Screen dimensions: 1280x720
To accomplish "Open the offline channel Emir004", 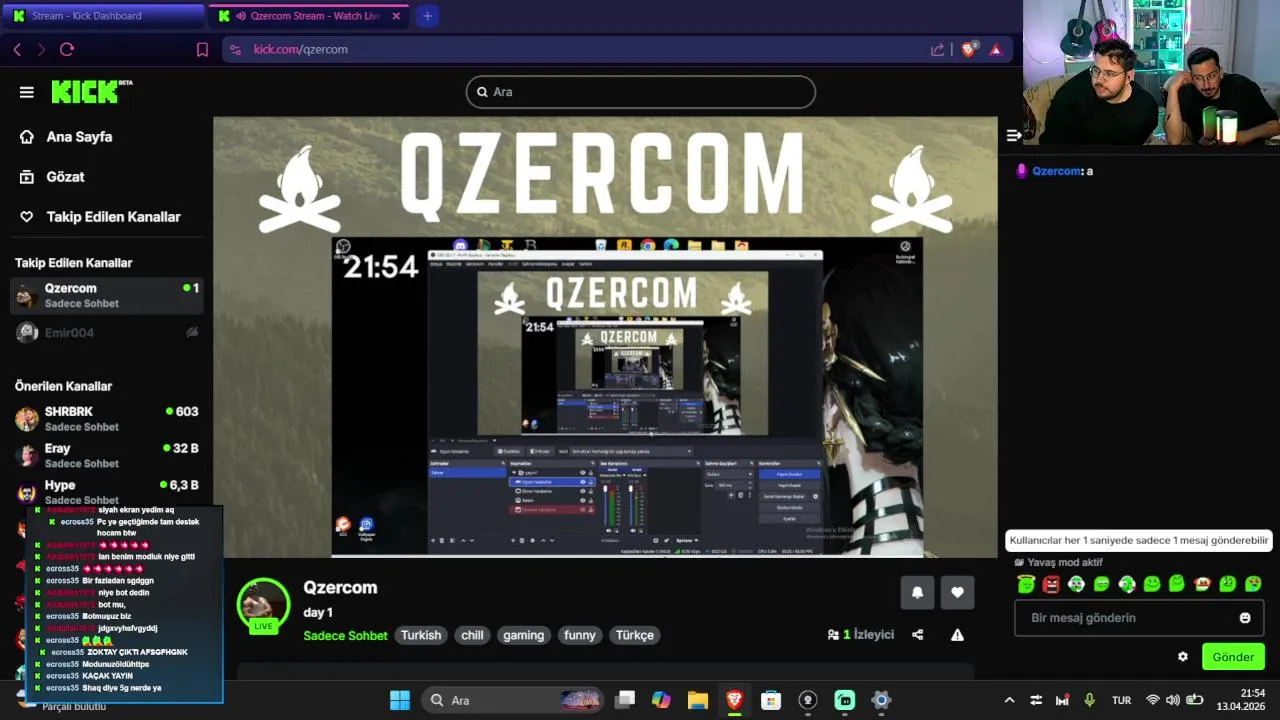I will coord(107,333).
